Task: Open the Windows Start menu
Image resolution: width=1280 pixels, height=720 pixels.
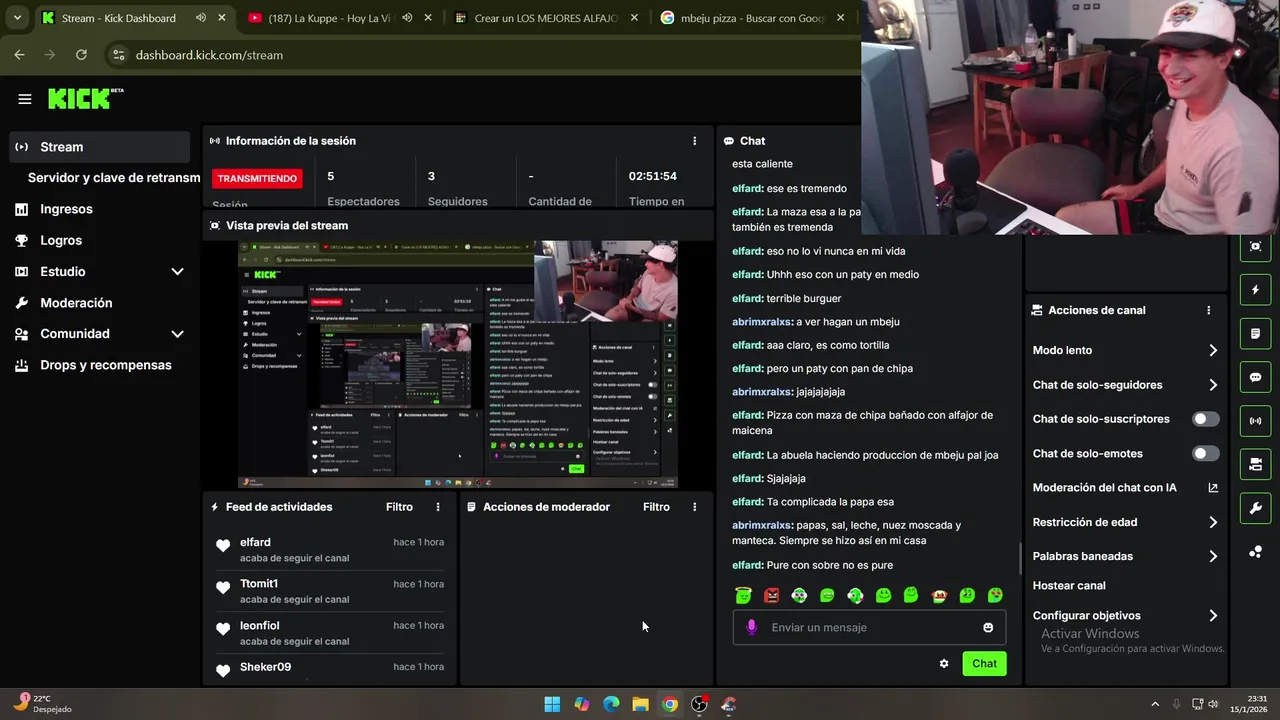Action: 552,704
